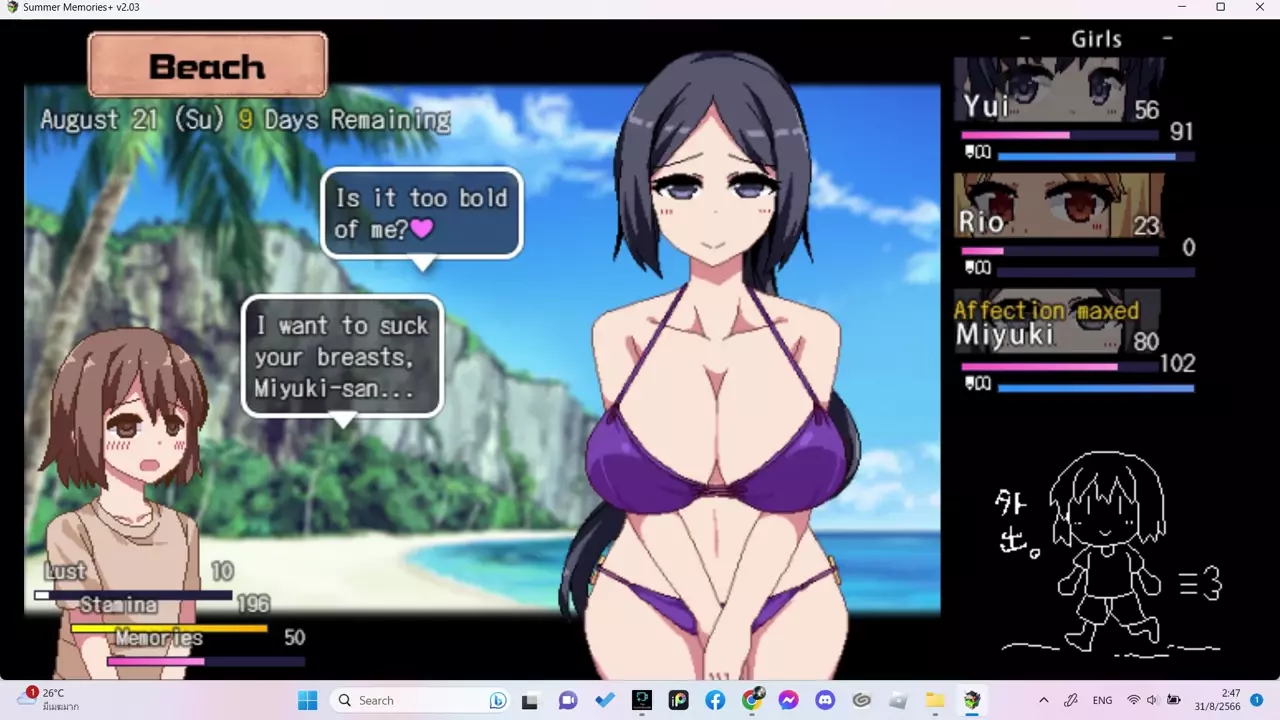The height and width of the screenshot is (720, 1280).
Task: Show hidden system tray icons chevron
Action: pos(1044,700)
